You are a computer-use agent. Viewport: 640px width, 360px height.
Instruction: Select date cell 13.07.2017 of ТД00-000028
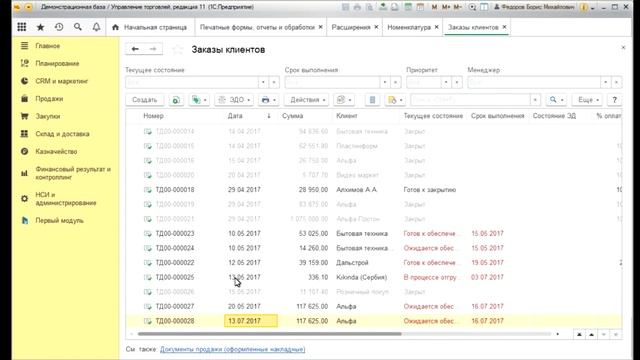pyautogui.click(x=251, y=321)
